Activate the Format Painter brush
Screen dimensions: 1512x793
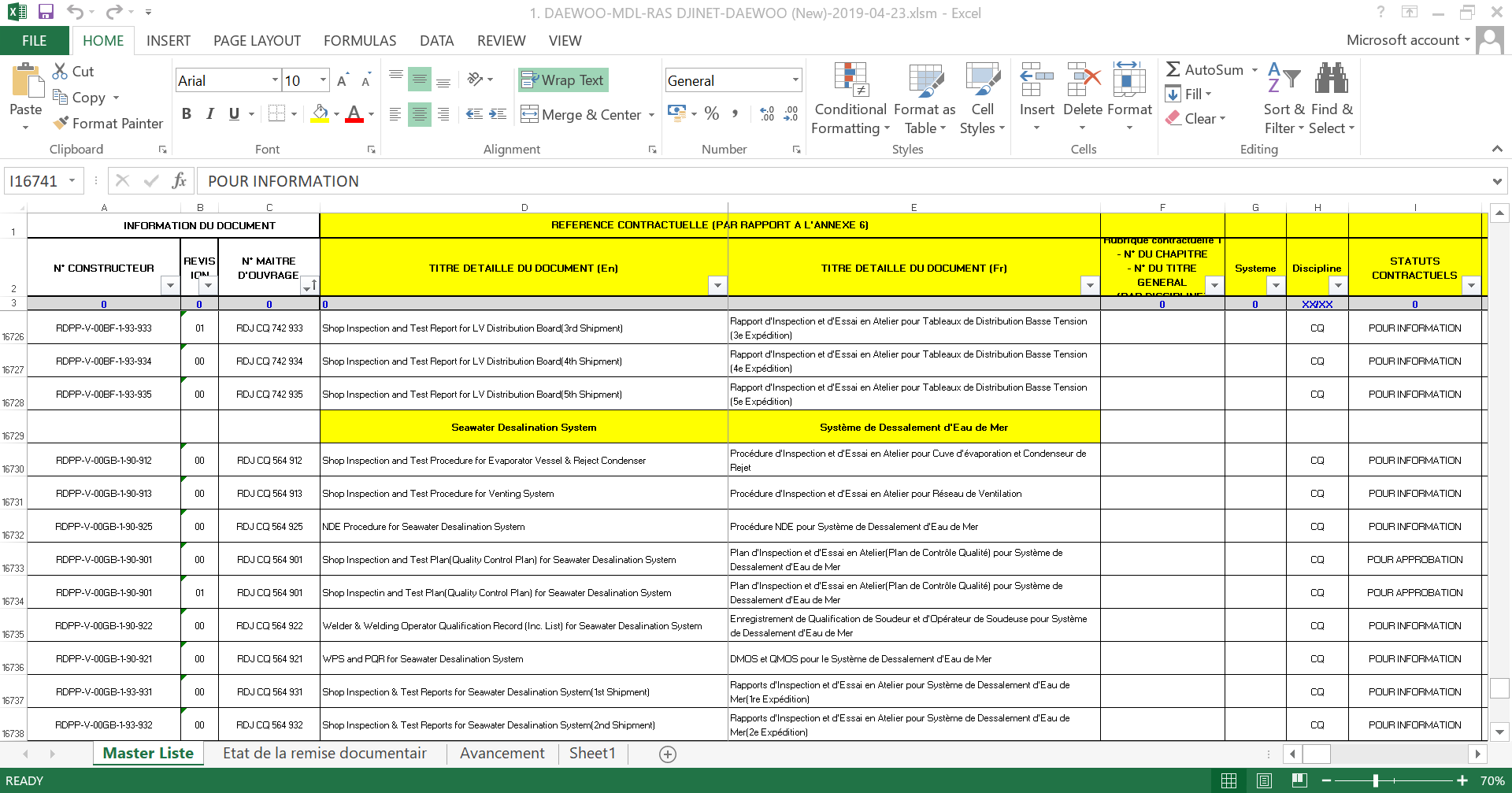[x=108, y=123]
